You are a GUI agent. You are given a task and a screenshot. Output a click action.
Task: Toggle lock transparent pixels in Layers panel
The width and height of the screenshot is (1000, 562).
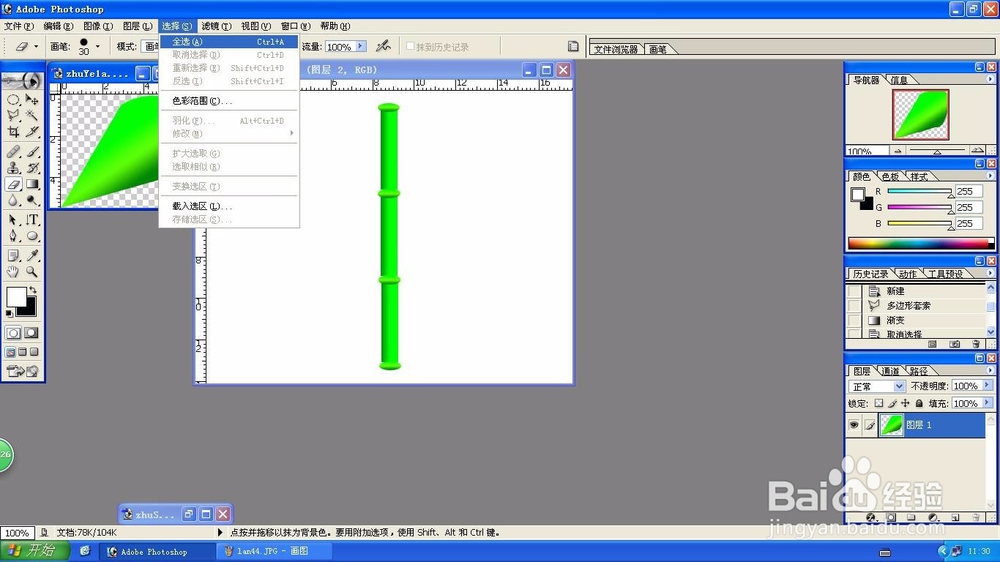coord(879,403)
